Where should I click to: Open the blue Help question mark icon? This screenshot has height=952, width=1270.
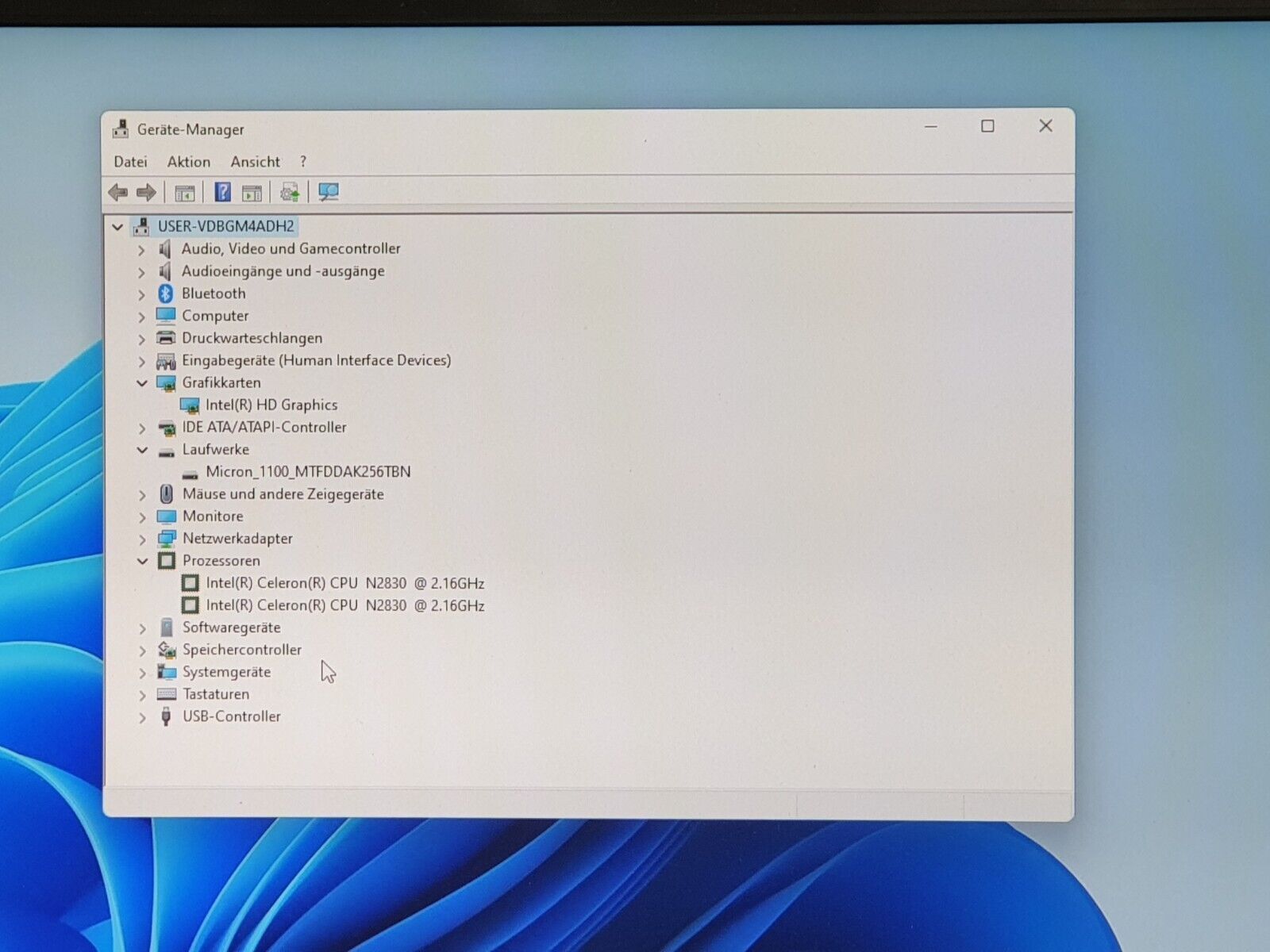click(222, 192)
